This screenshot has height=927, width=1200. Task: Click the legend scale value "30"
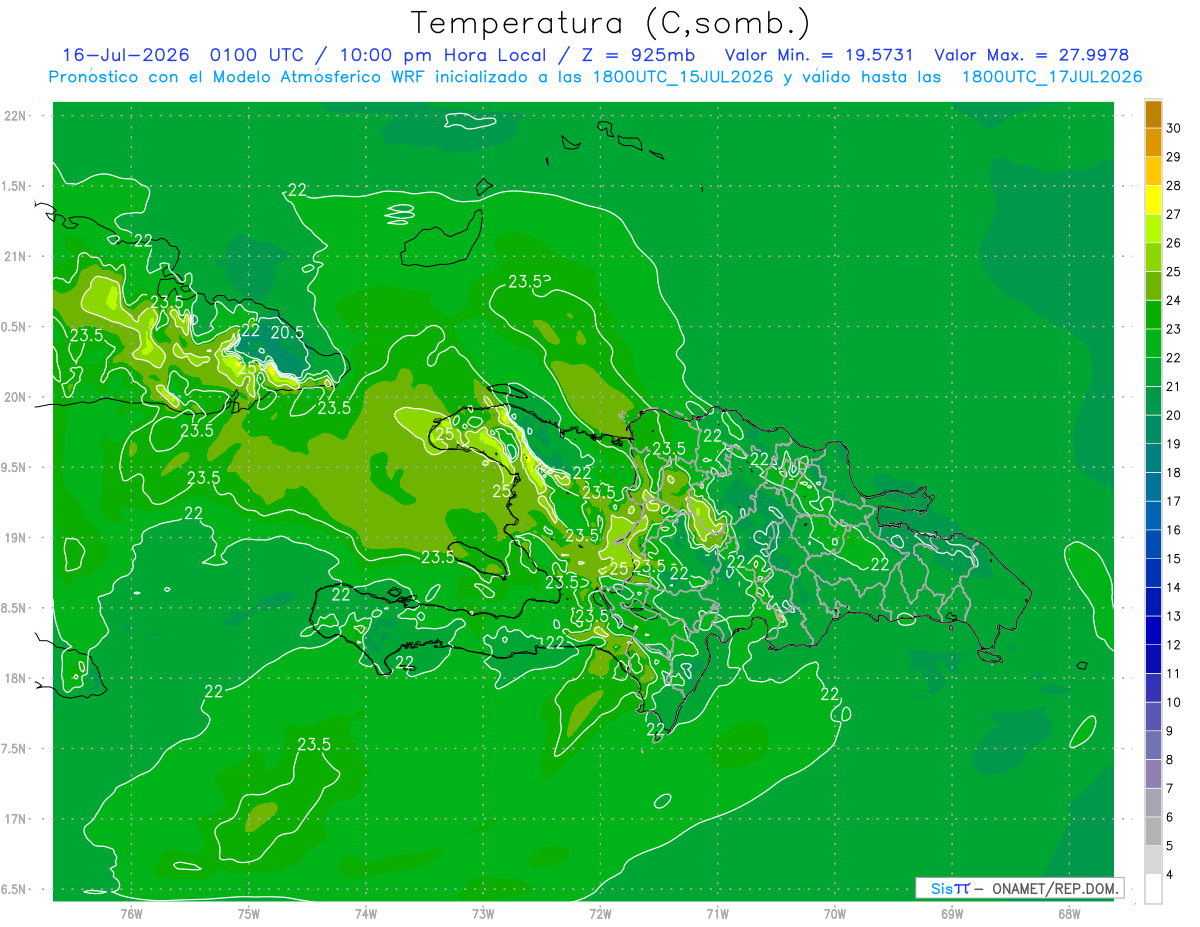pyautogui.click(x=1174, y=128)
